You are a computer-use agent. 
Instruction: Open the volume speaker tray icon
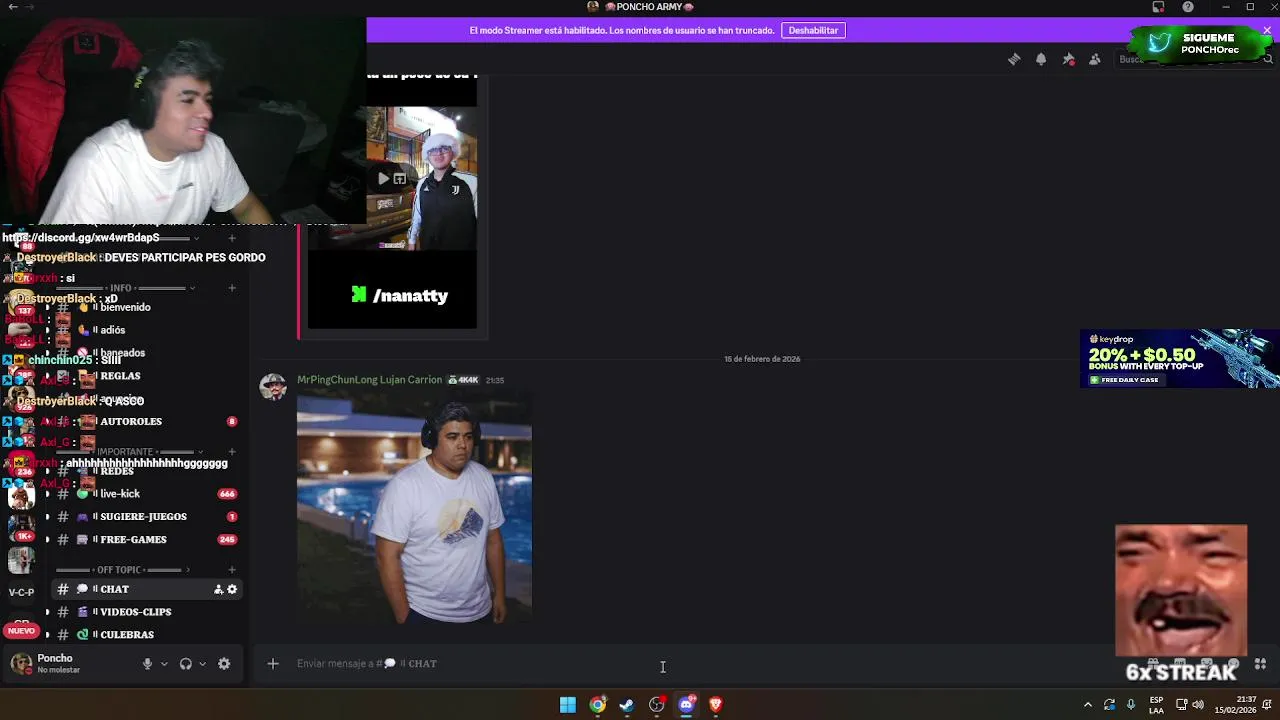pyautogui.click(x=1198, y=705)
